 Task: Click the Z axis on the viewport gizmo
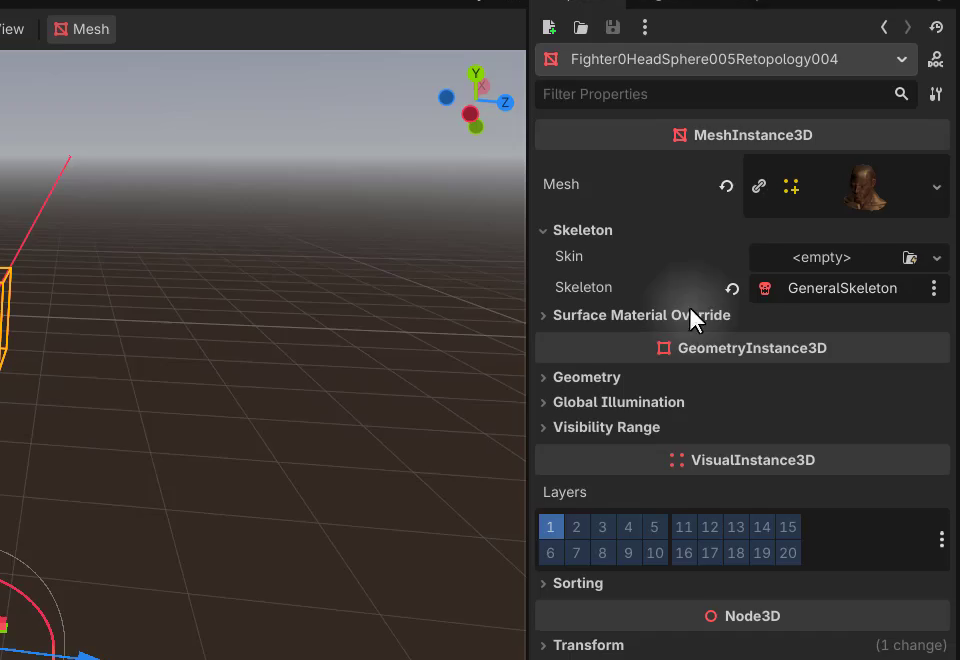[x=505, y=102]
